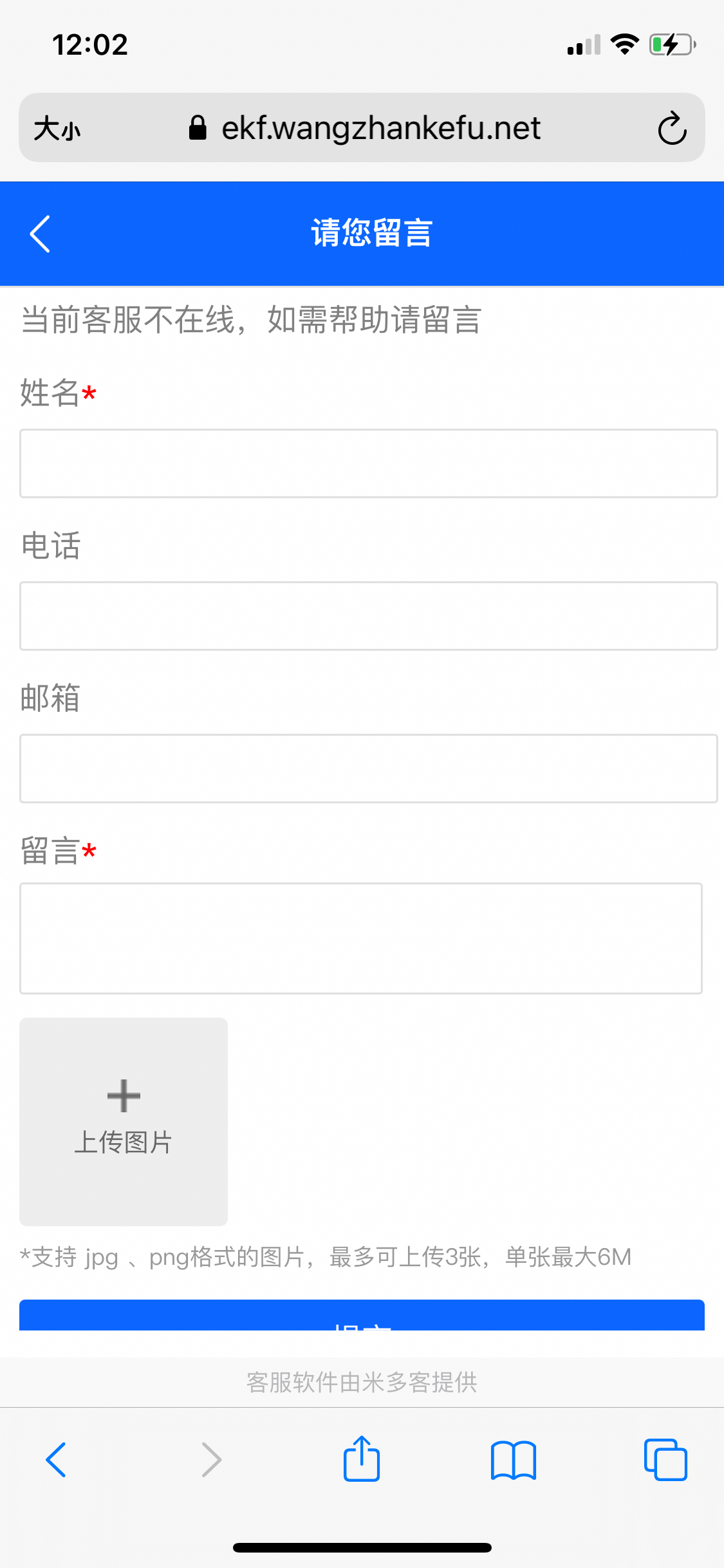Open 客服软件由米多客提供 footer link
Viewport: 724px width, 1568px height.
[x=362, y=1382]
